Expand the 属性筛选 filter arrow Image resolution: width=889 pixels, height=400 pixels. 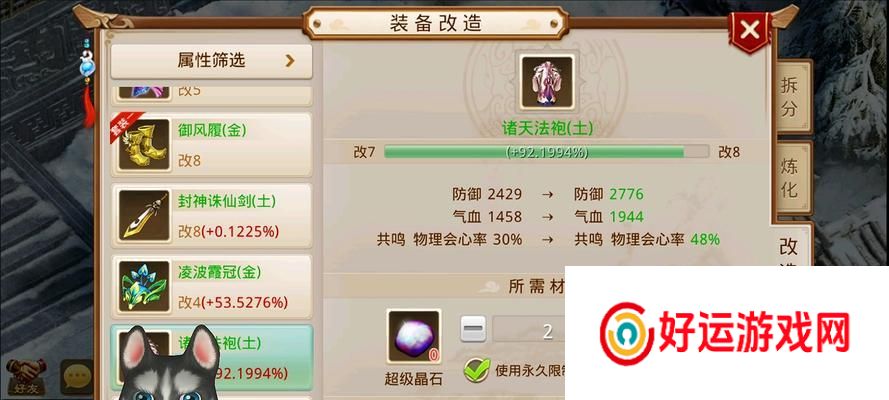pyautogui.click(x=290, y=61)
